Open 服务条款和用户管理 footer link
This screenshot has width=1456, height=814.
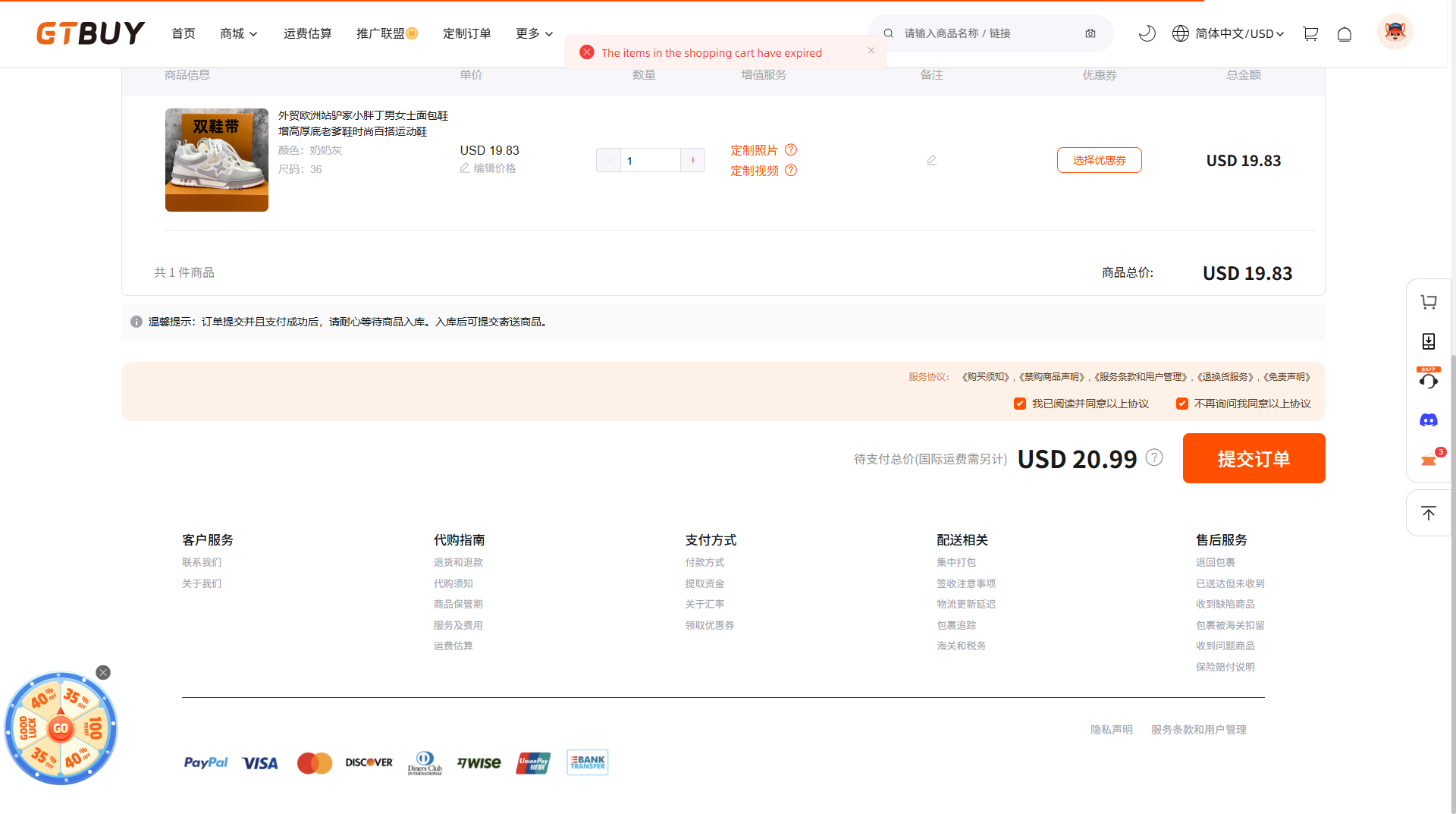coord(1199,729)
